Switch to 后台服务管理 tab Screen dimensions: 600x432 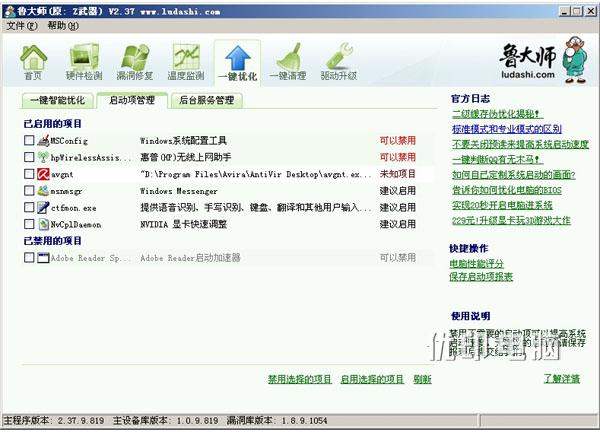(x=206, y=101)
